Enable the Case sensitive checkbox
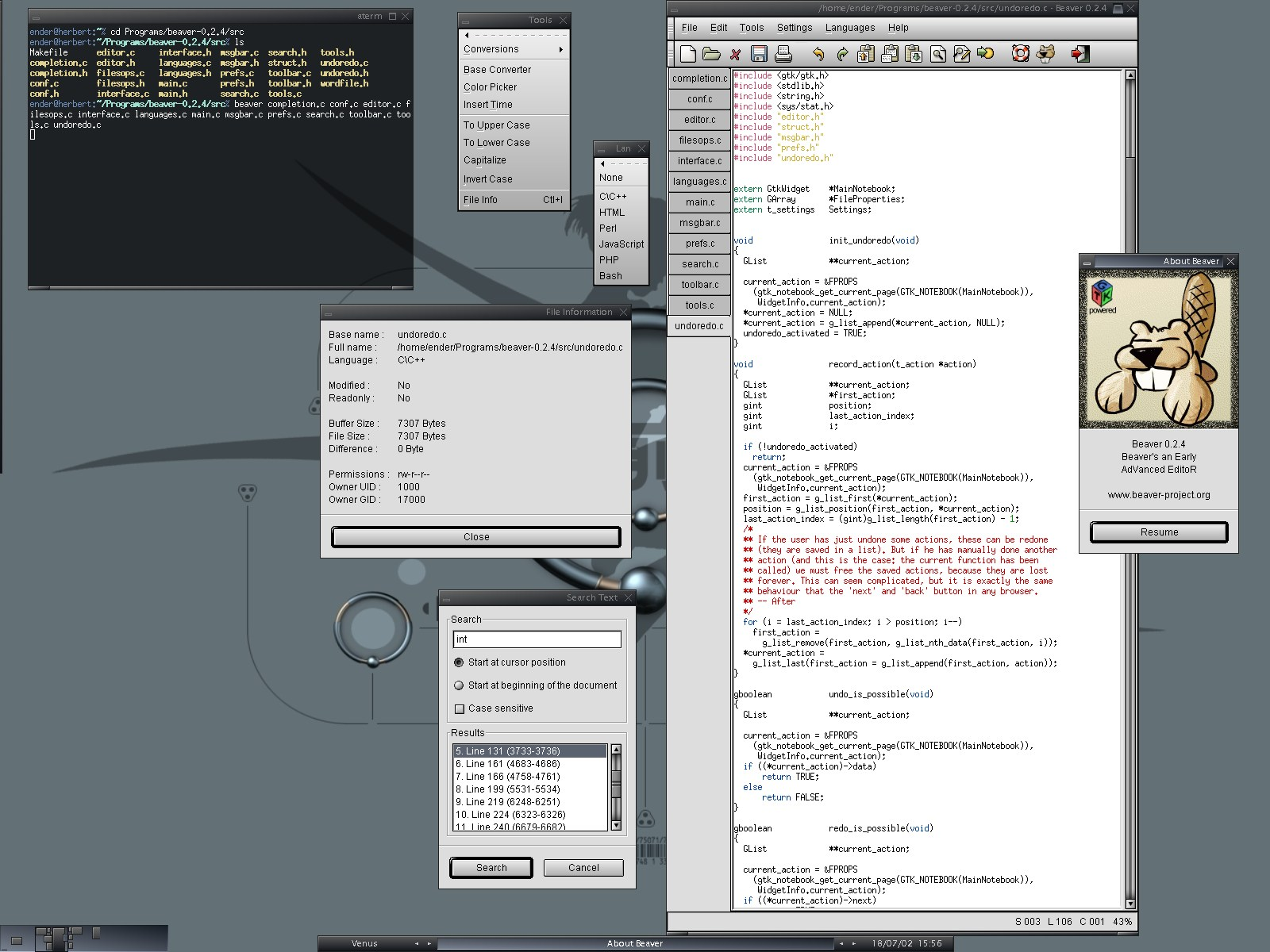This screenshot has height=952, width=1270. coord(460,708)
